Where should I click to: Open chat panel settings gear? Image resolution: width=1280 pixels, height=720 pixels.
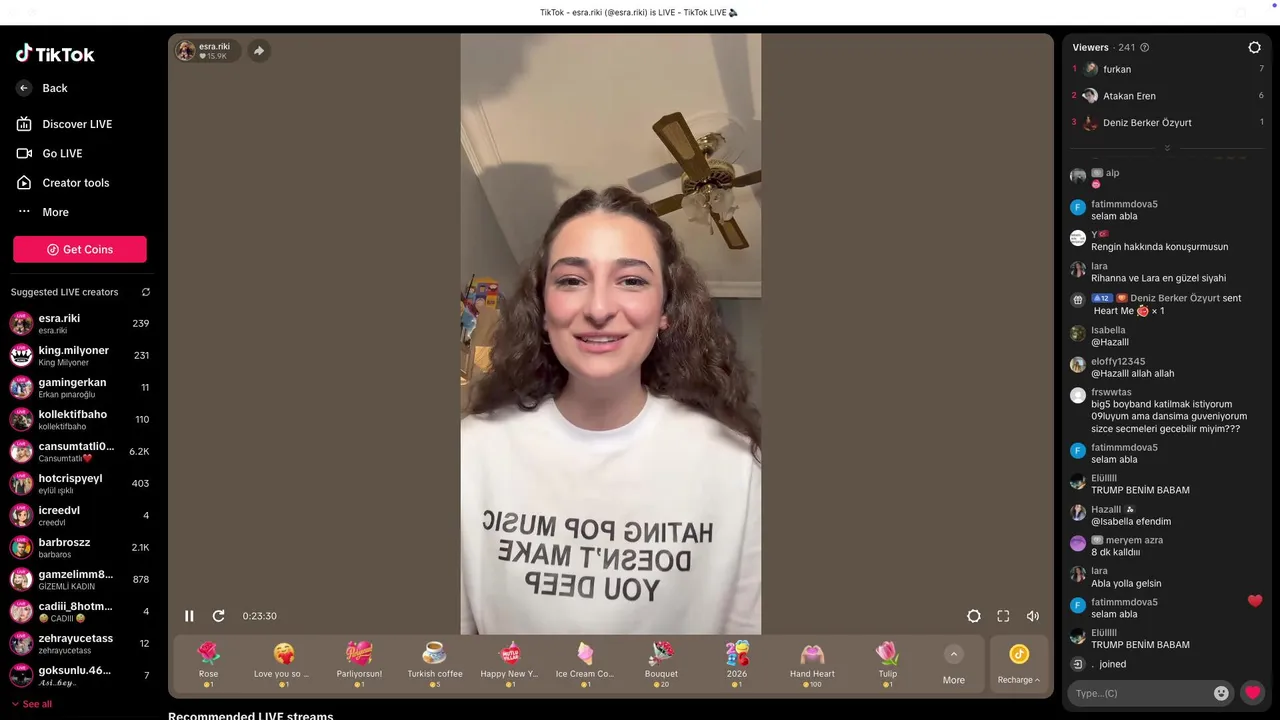pyautogui.click(x=1255, y=47)
